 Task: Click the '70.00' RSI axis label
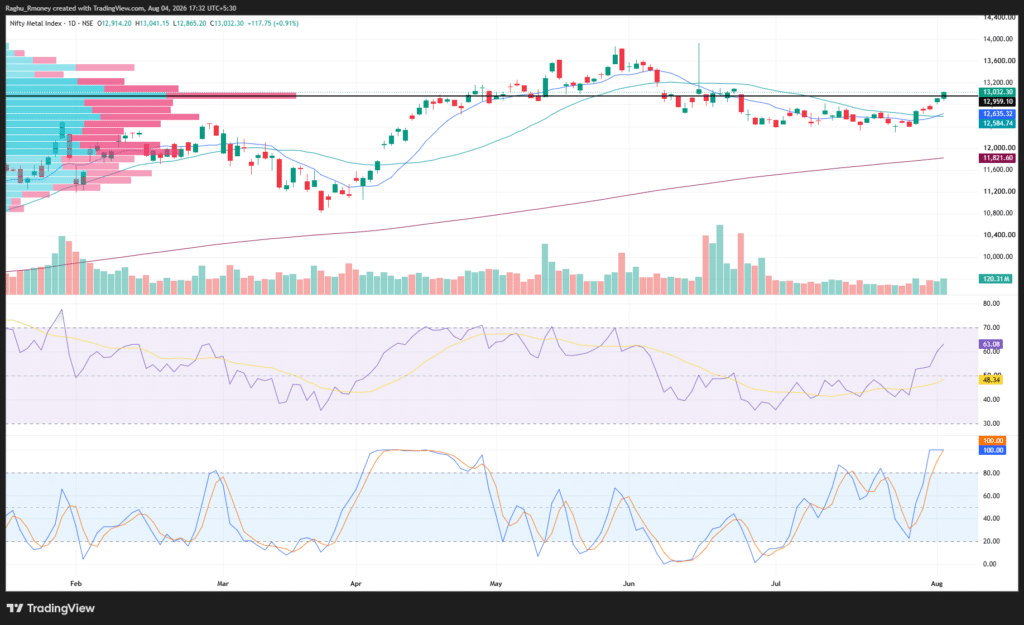(x=991, y=327)
